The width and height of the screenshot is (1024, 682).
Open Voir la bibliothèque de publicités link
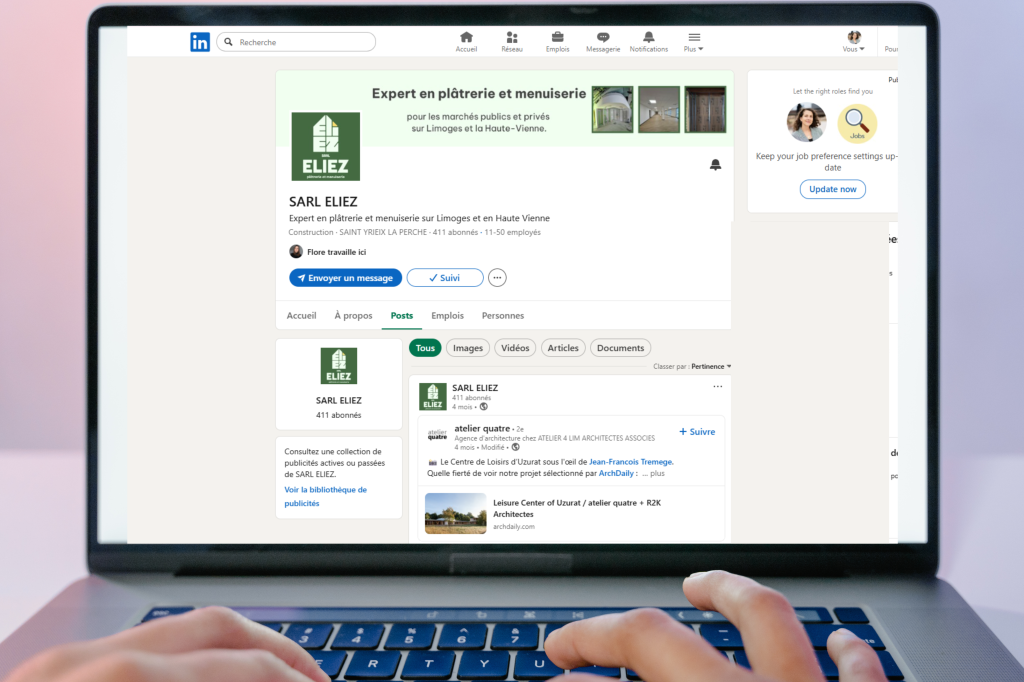click(325, 496)
